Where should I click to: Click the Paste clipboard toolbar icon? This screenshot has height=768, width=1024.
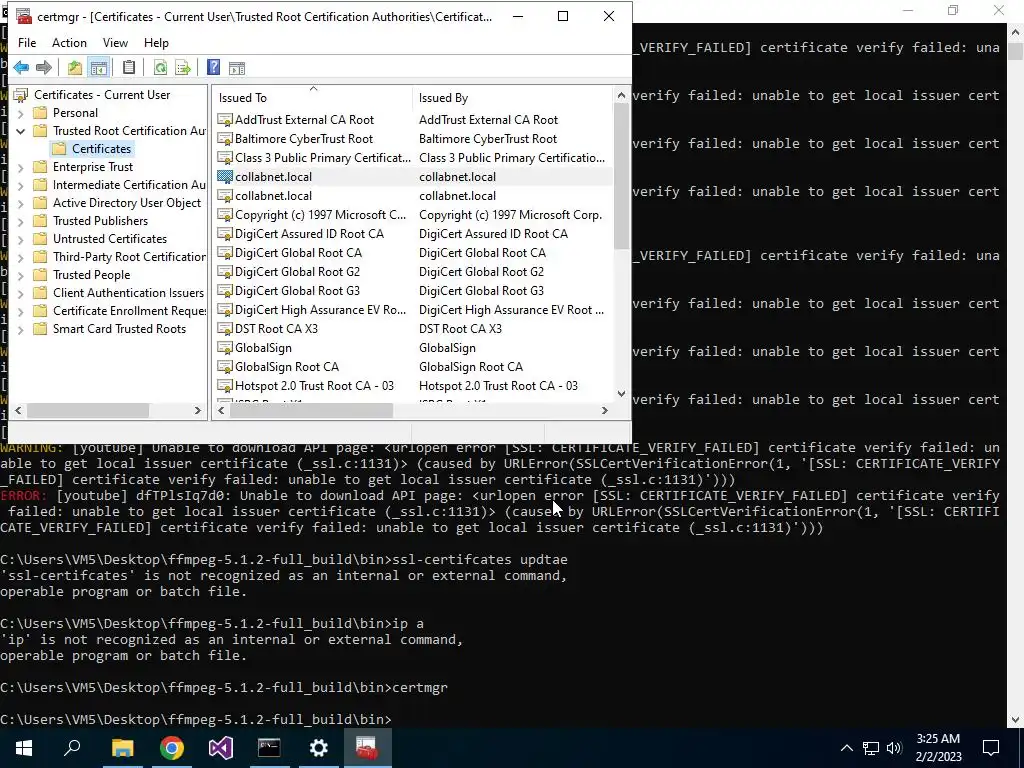tap(129, 67)
